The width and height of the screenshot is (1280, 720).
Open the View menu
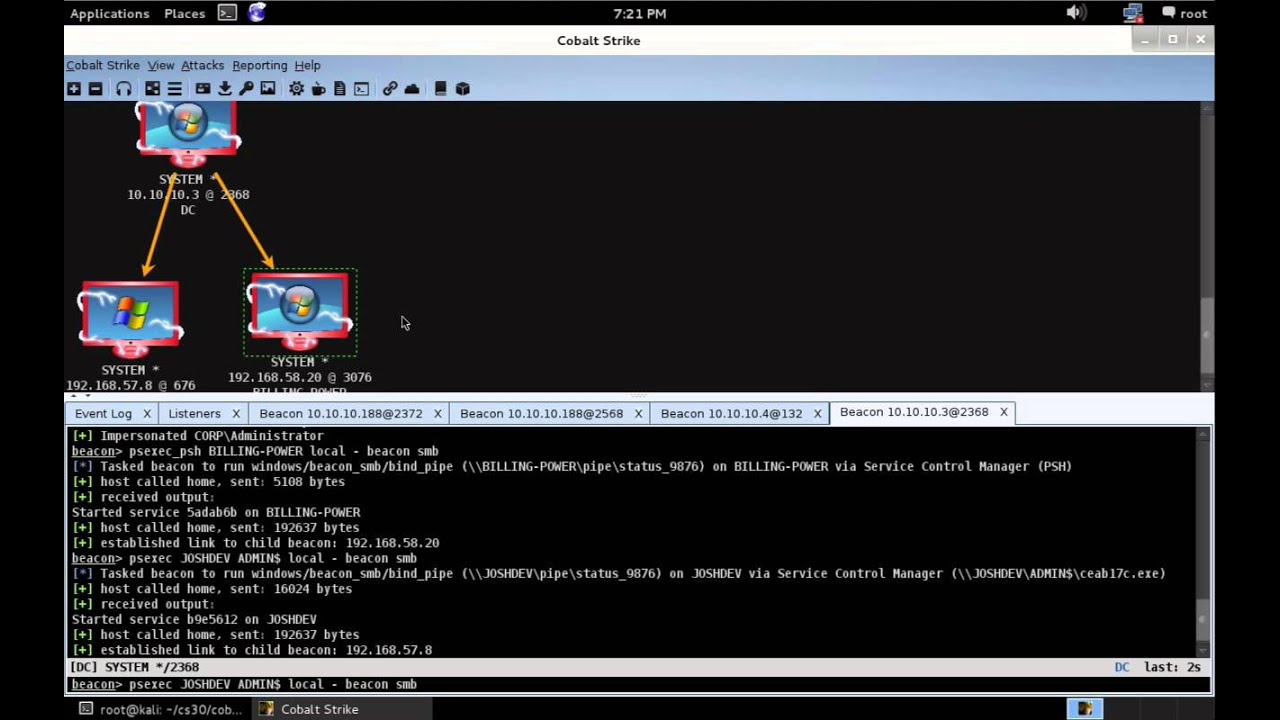coord(160,65)
